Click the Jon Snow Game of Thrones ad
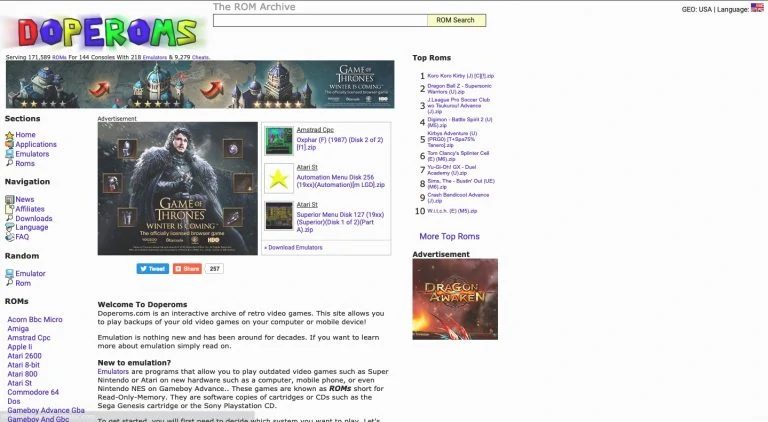The width and height of the screenshot is (768, 422). 177,188
